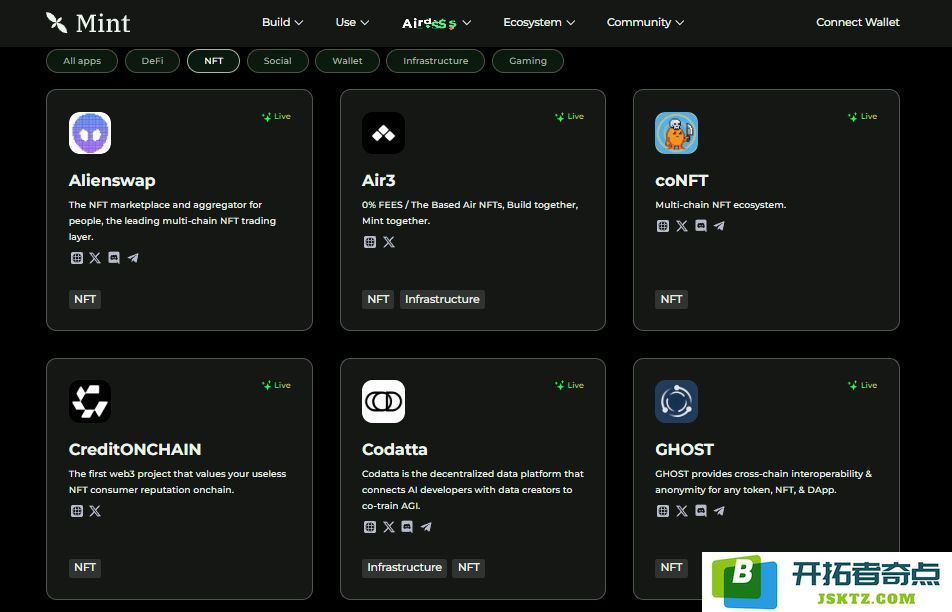Open Alienswap Discord icon

click(114, 258)
